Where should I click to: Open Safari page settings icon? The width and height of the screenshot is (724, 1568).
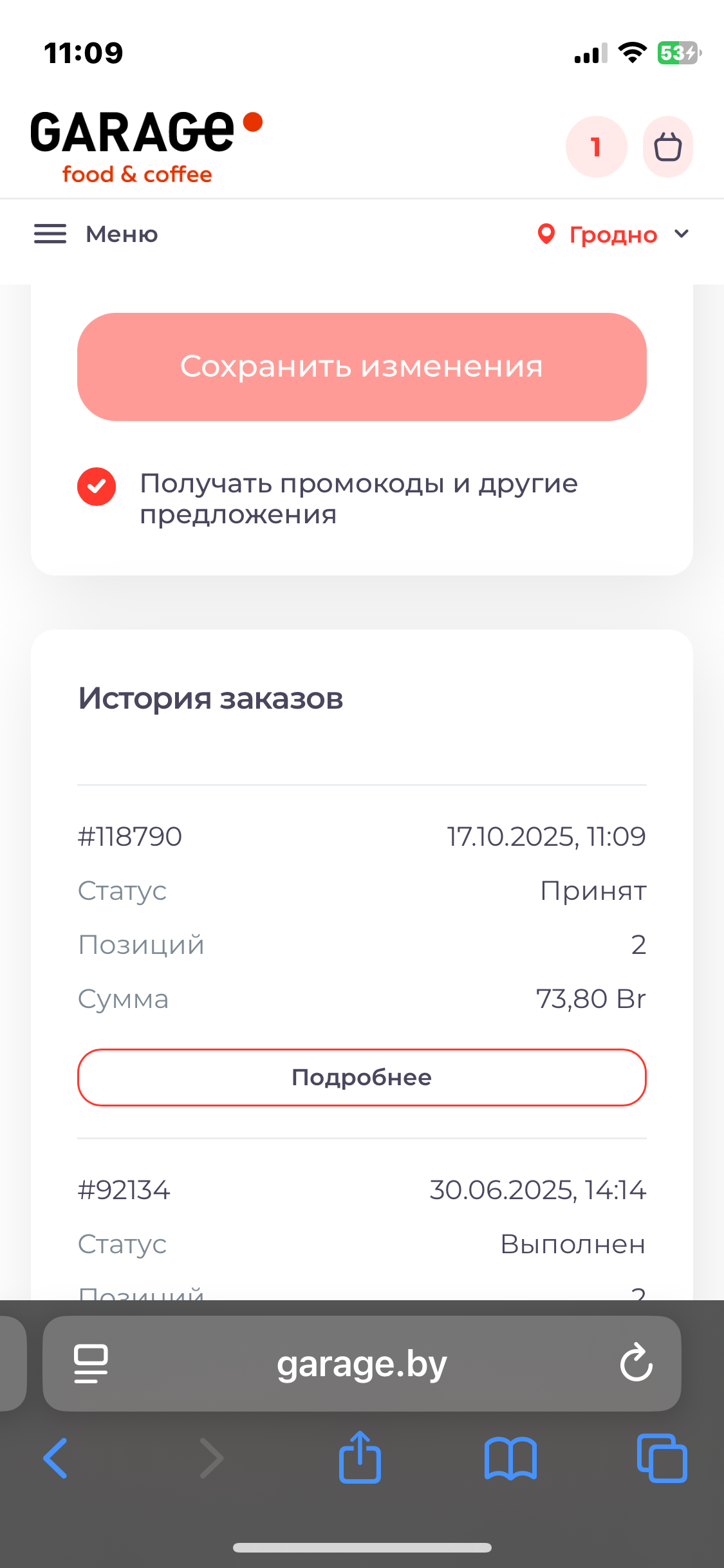coord(91,1363)
